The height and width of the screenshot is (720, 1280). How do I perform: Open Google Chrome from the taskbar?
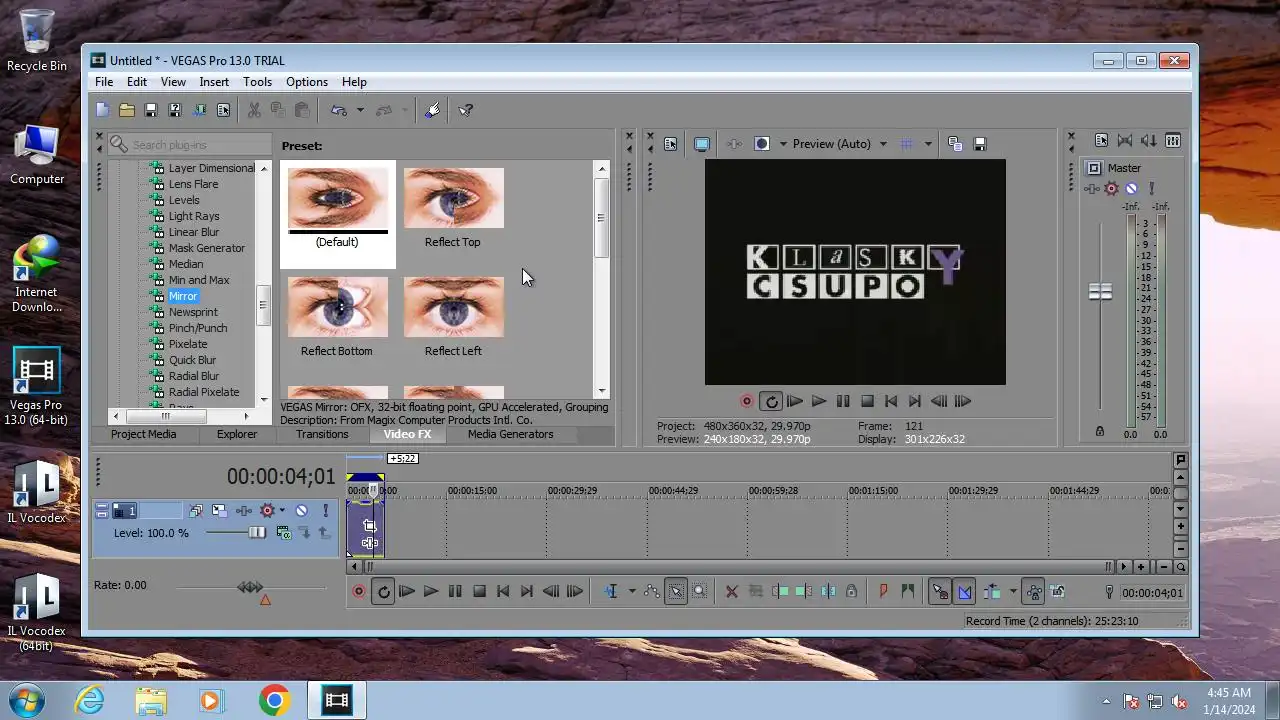pos(274,700)
